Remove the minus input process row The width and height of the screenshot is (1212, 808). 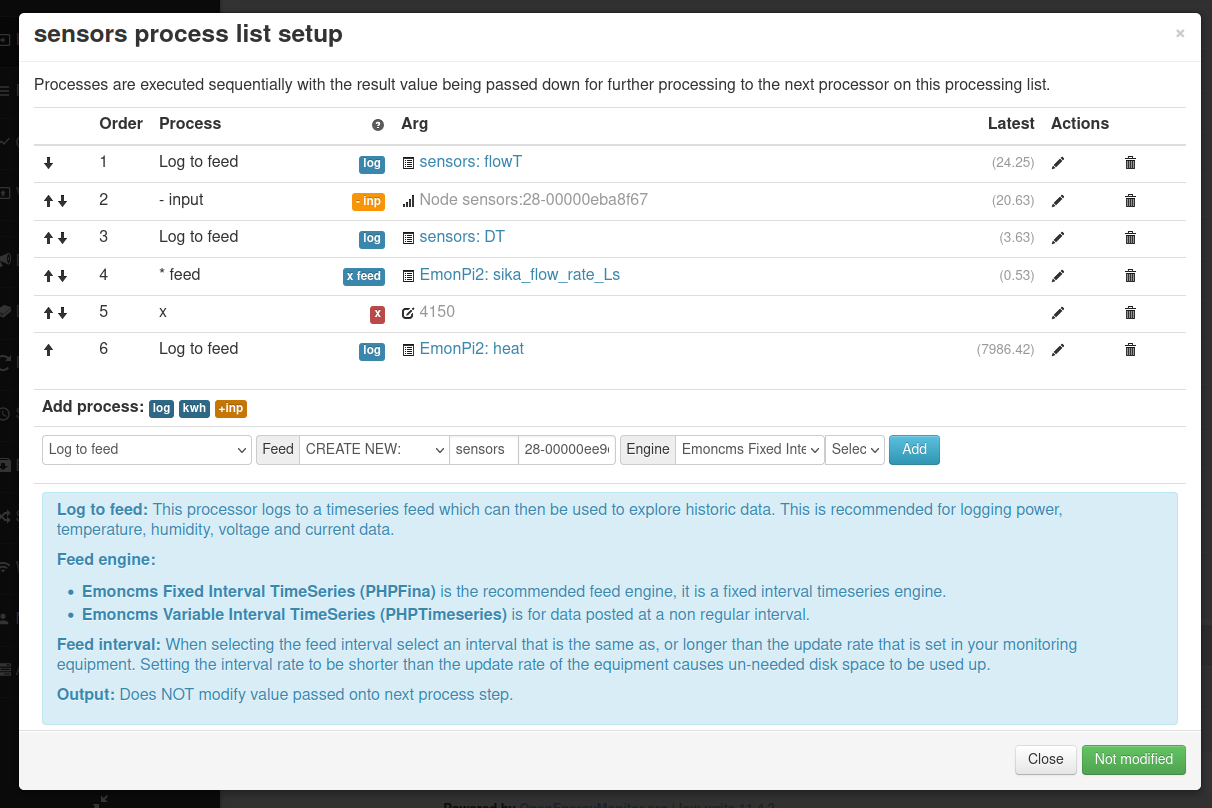tap(1130, 201)
